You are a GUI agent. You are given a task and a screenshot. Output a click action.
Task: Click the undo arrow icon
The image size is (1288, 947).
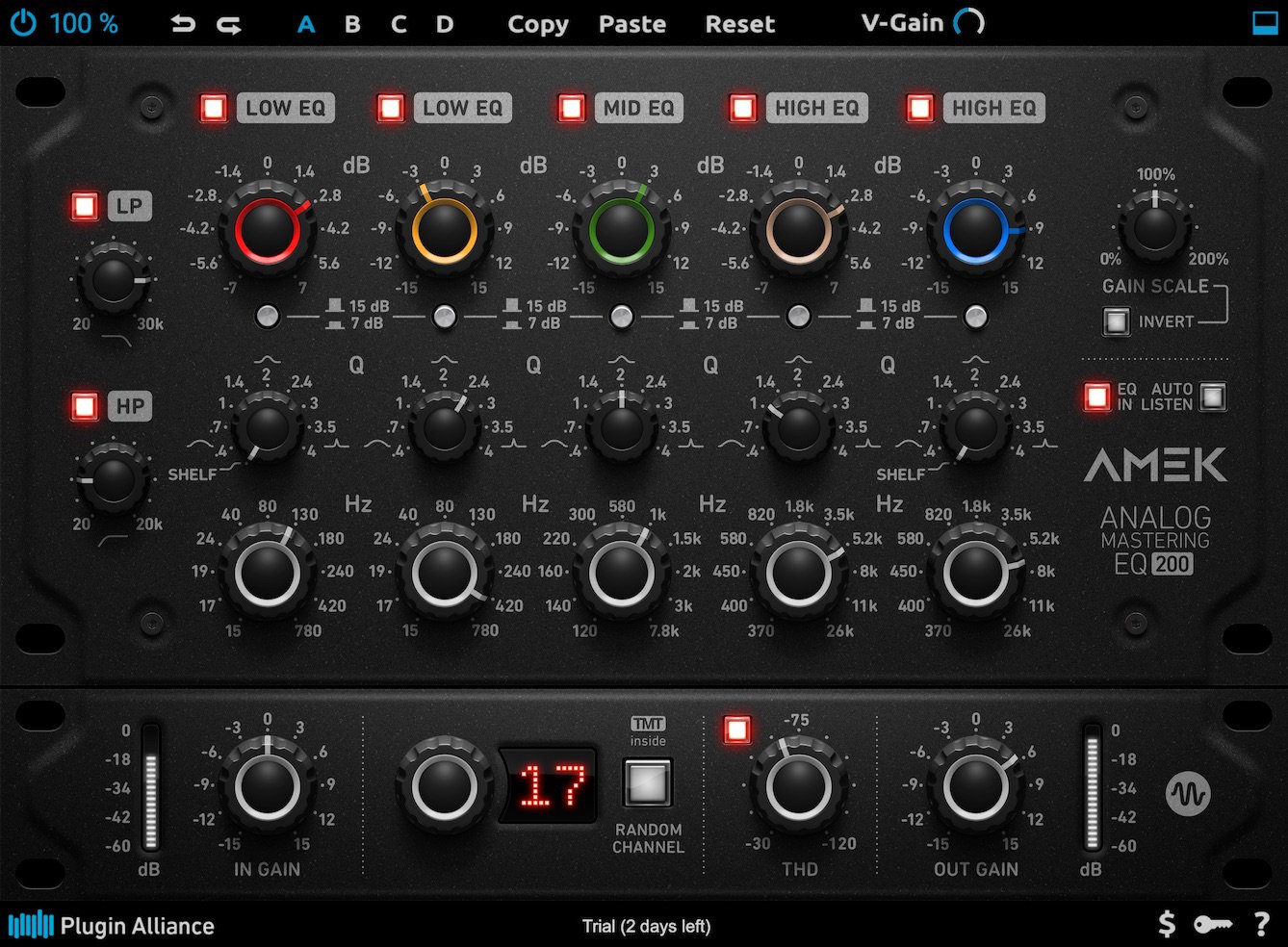point(183,23)
